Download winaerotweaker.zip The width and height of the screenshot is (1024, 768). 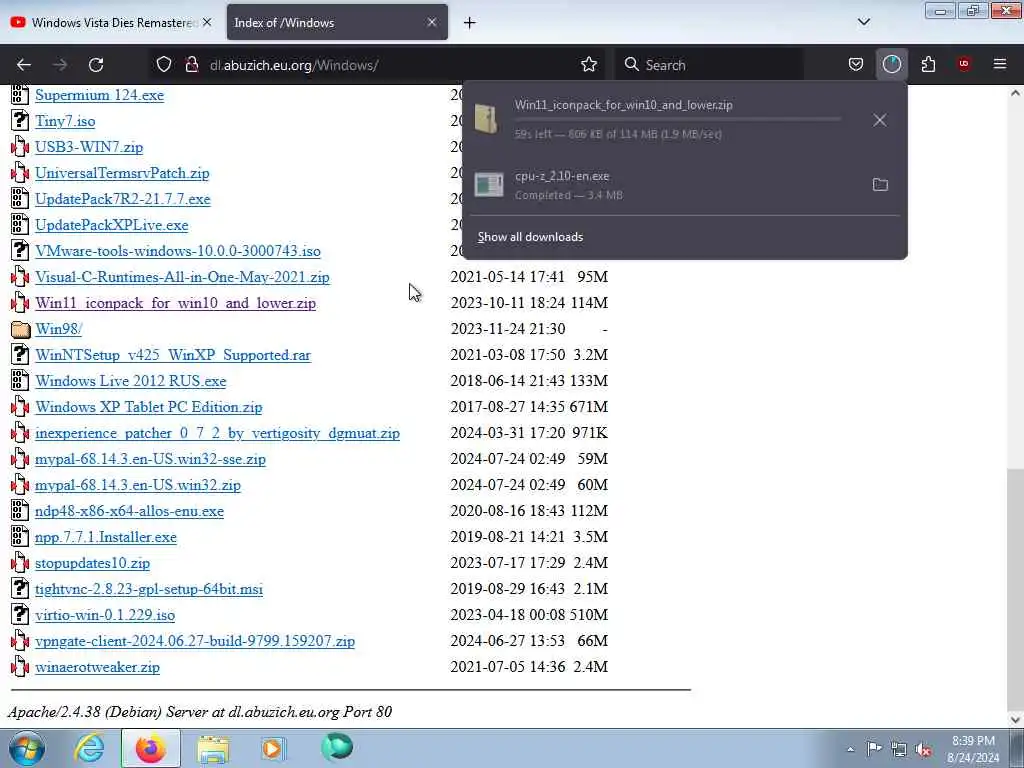97,667
